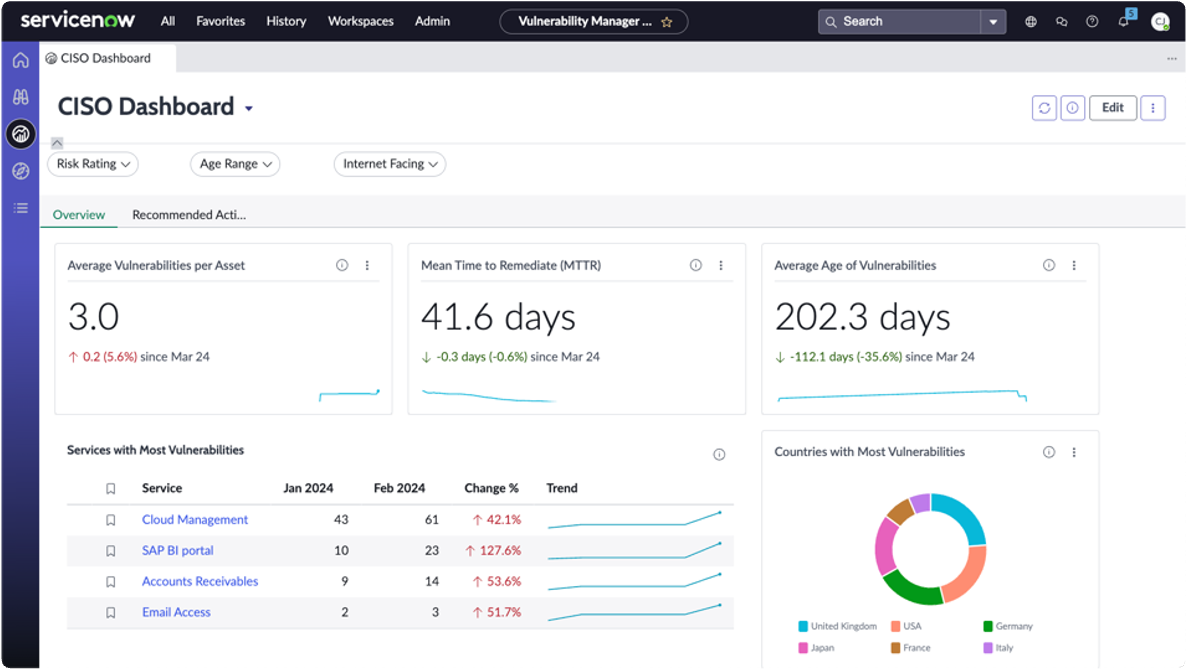Expand the Internet Facing filter dropdown

(x=390, y=164)
